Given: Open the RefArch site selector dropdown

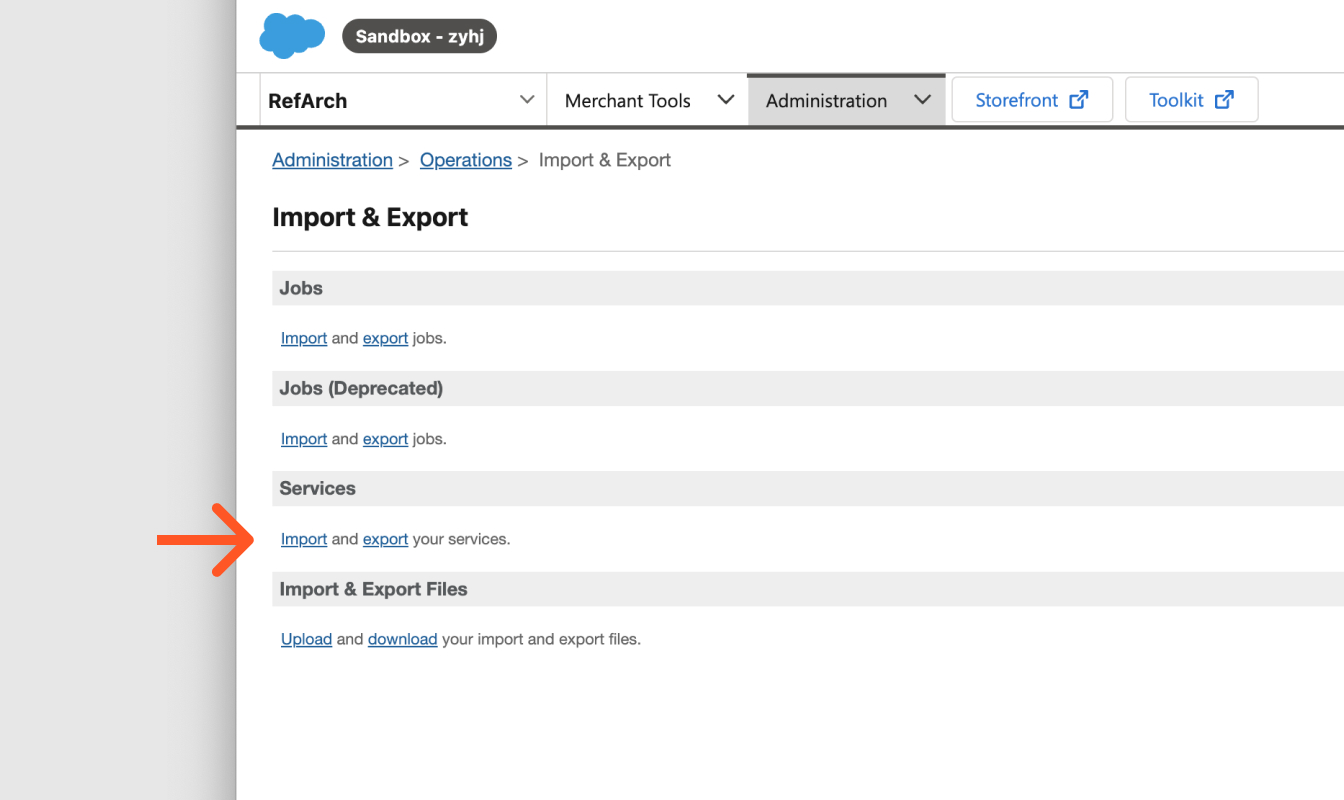Looking at the screenshot, I should coord(403,100).
